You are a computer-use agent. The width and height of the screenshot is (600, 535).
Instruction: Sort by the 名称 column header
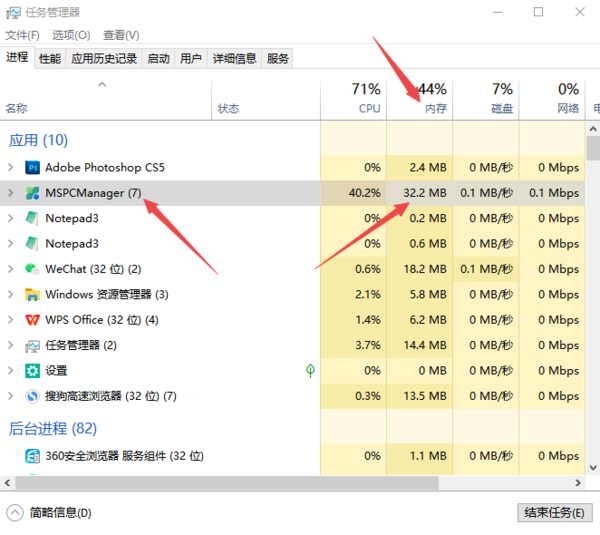tap(106, 100)
